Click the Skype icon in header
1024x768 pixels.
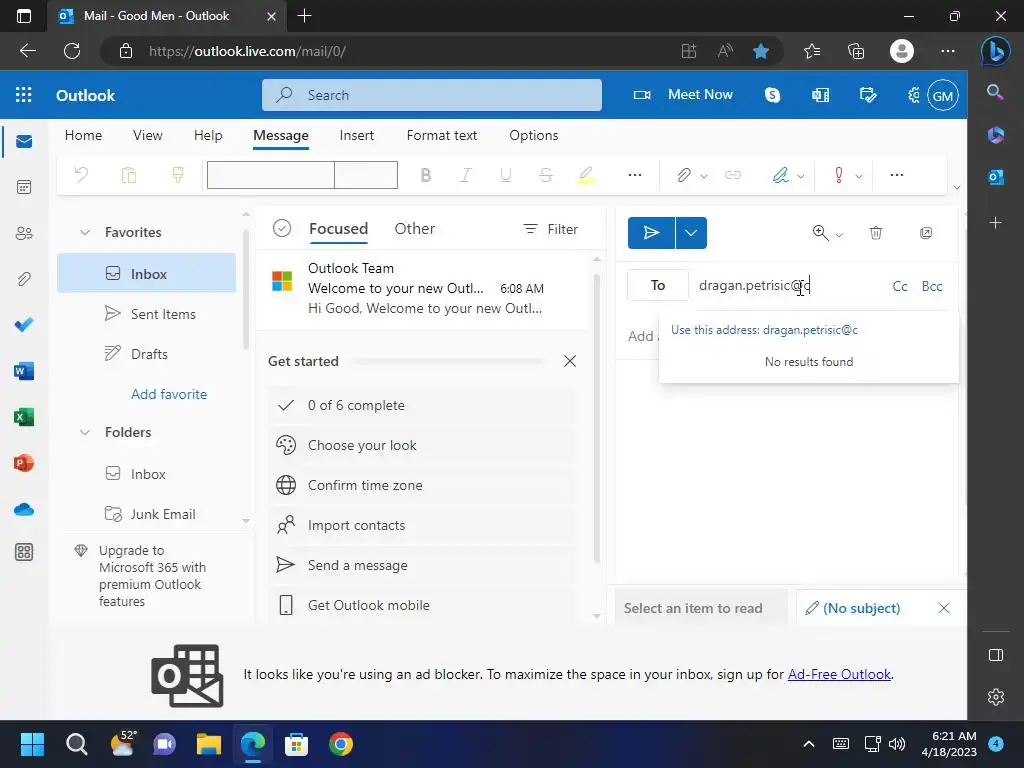773,95
